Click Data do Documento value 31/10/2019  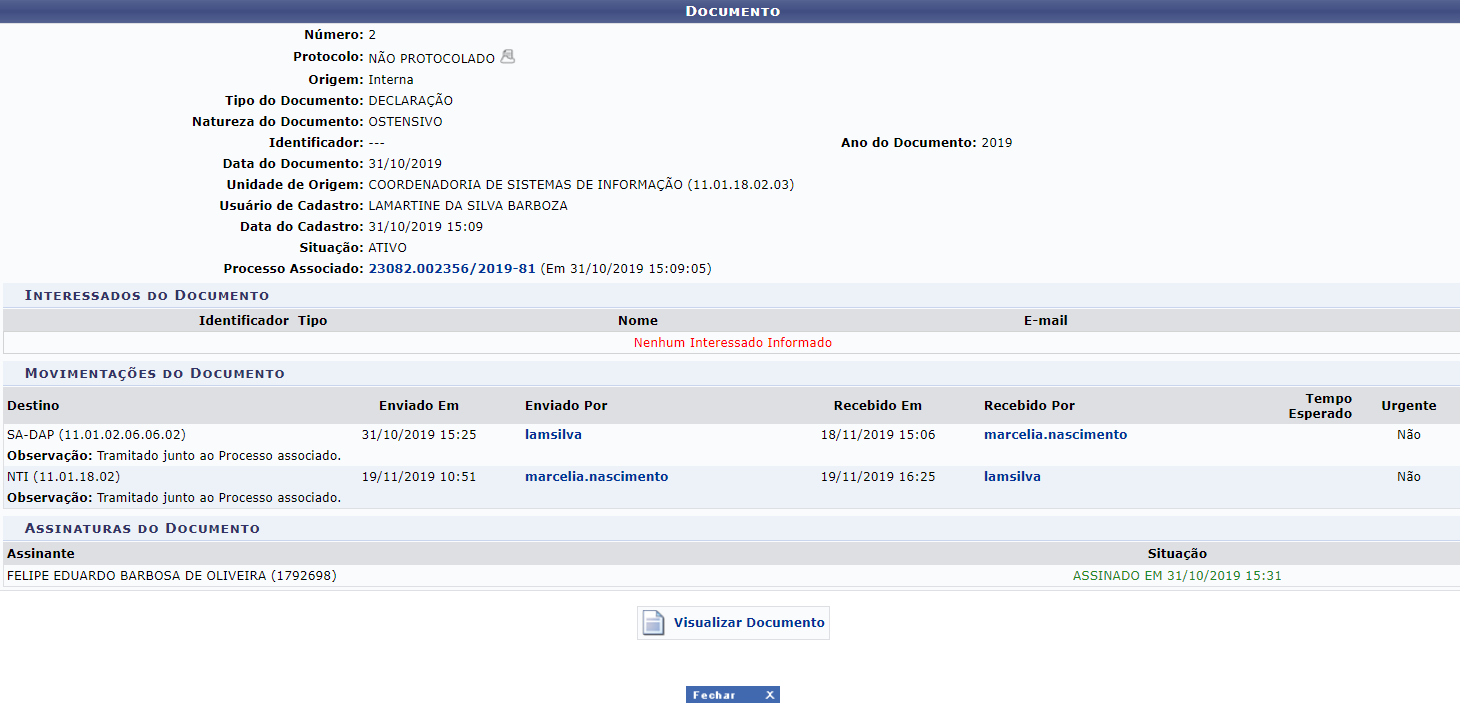click(405, 164)
